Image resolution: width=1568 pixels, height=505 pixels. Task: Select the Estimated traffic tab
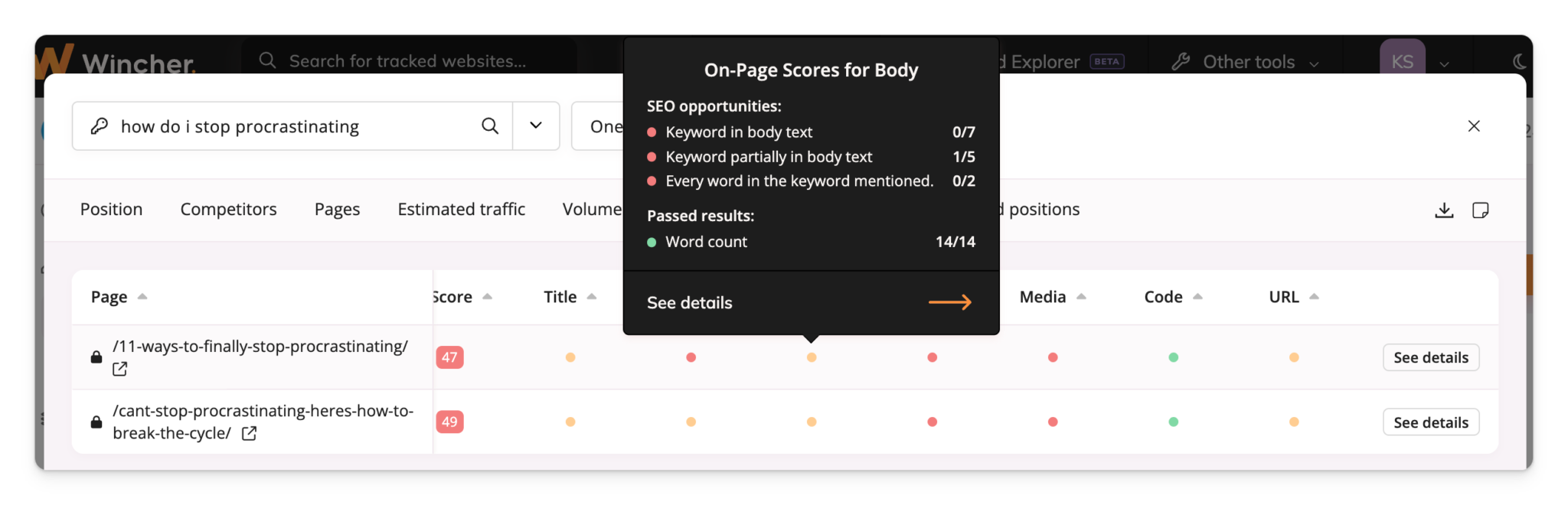pyautogui.click(x=460, y=209)
